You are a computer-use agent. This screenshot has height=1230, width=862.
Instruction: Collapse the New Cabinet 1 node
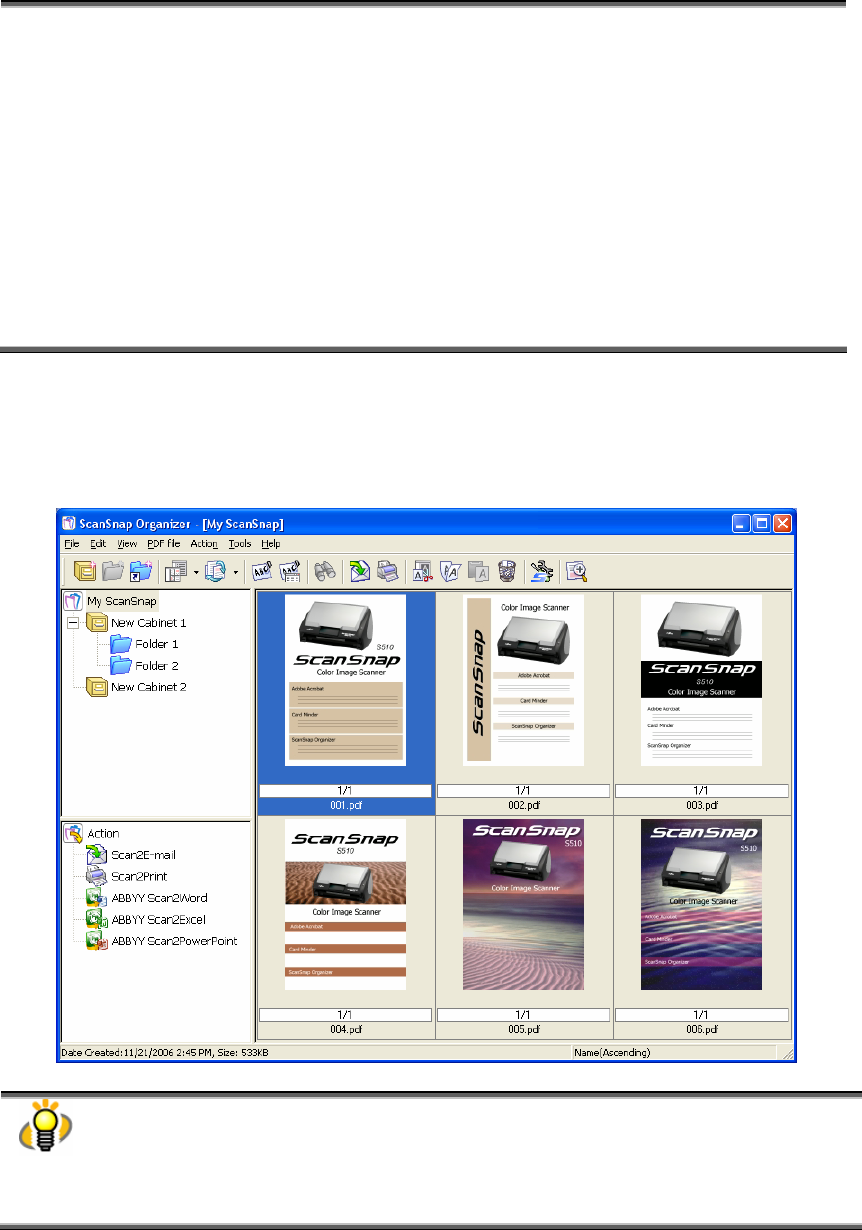73,622
